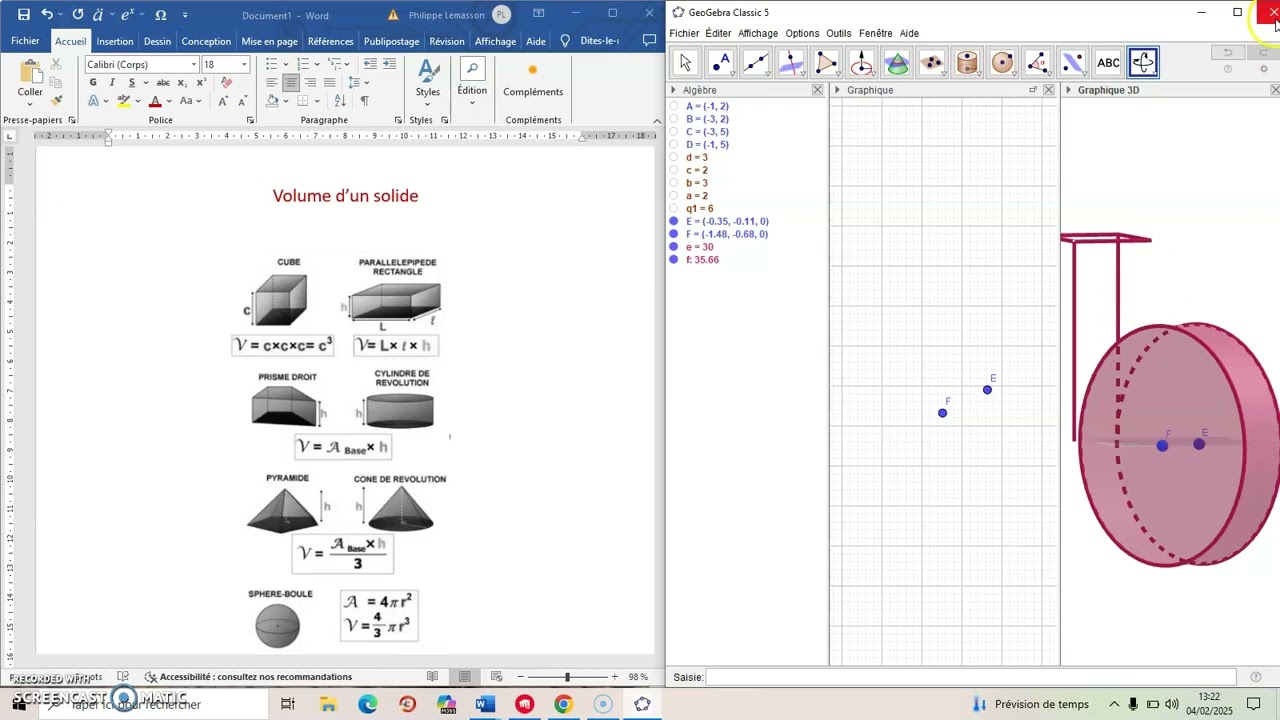Click the Omega symbol icon in Word
The width and height of the screenshot is (1280, 720).
160,15
